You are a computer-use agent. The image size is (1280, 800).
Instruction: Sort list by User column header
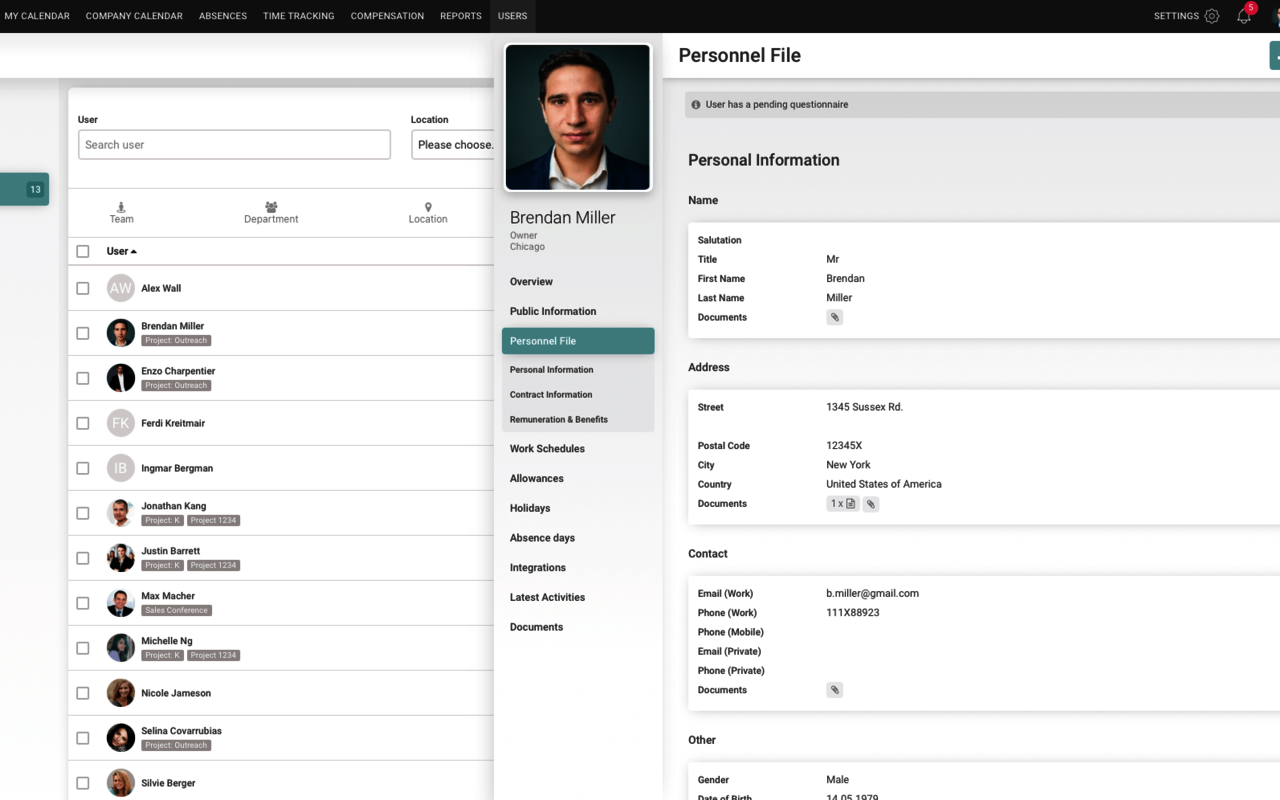(x=121, y=251)
